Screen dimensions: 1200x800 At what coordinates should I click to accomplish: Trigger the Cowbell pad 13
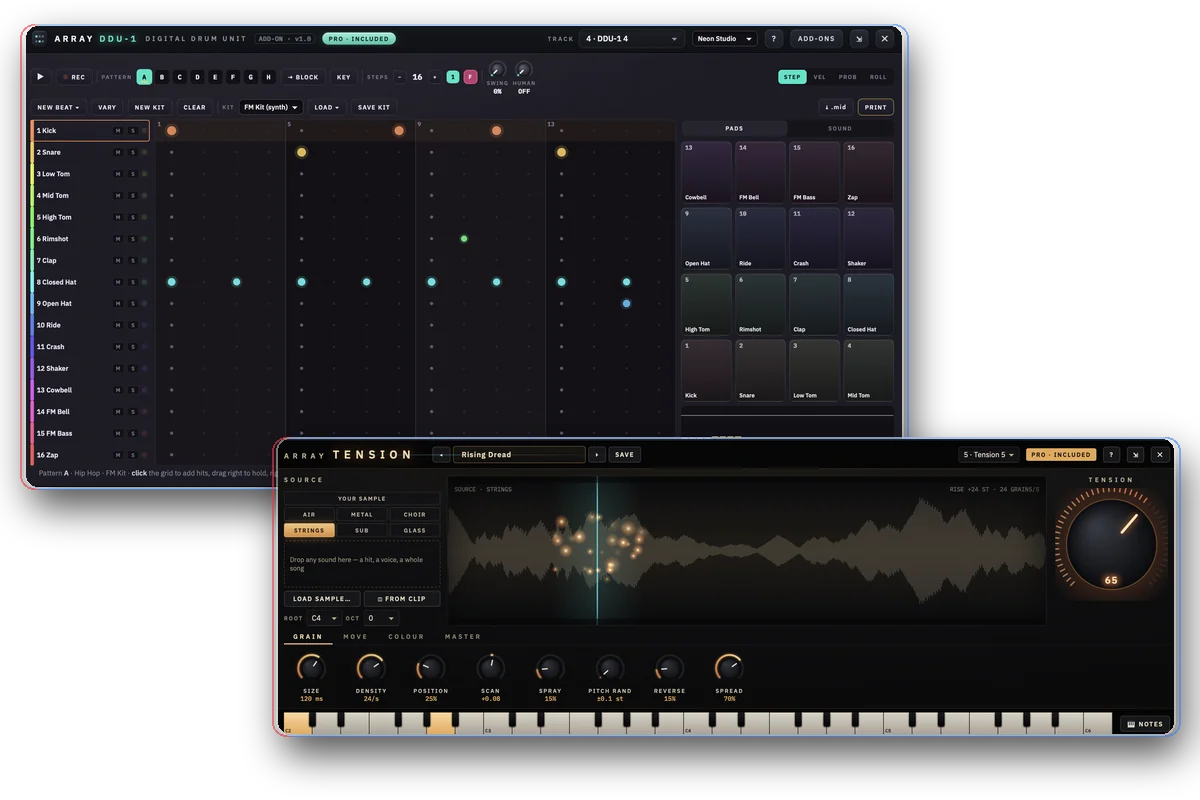coord(707,172)
